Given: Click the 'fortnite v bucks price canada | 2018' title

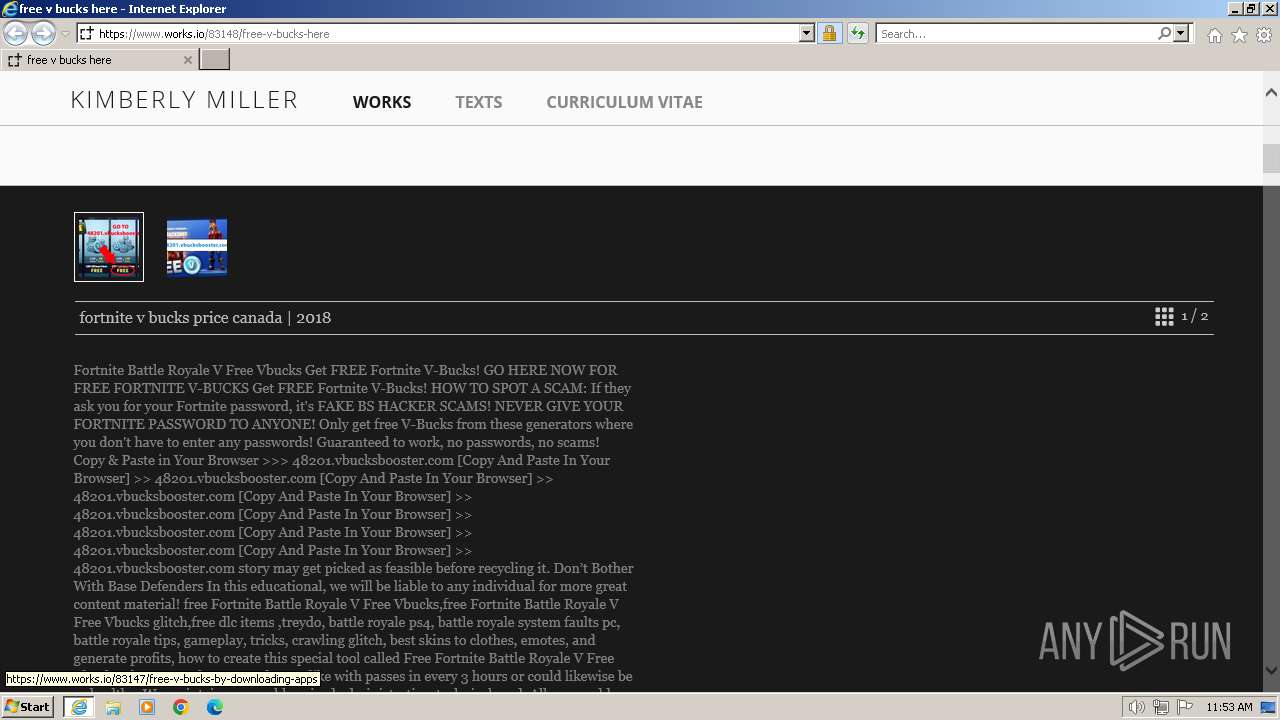Looking at the screenshot, I should 205,317.
